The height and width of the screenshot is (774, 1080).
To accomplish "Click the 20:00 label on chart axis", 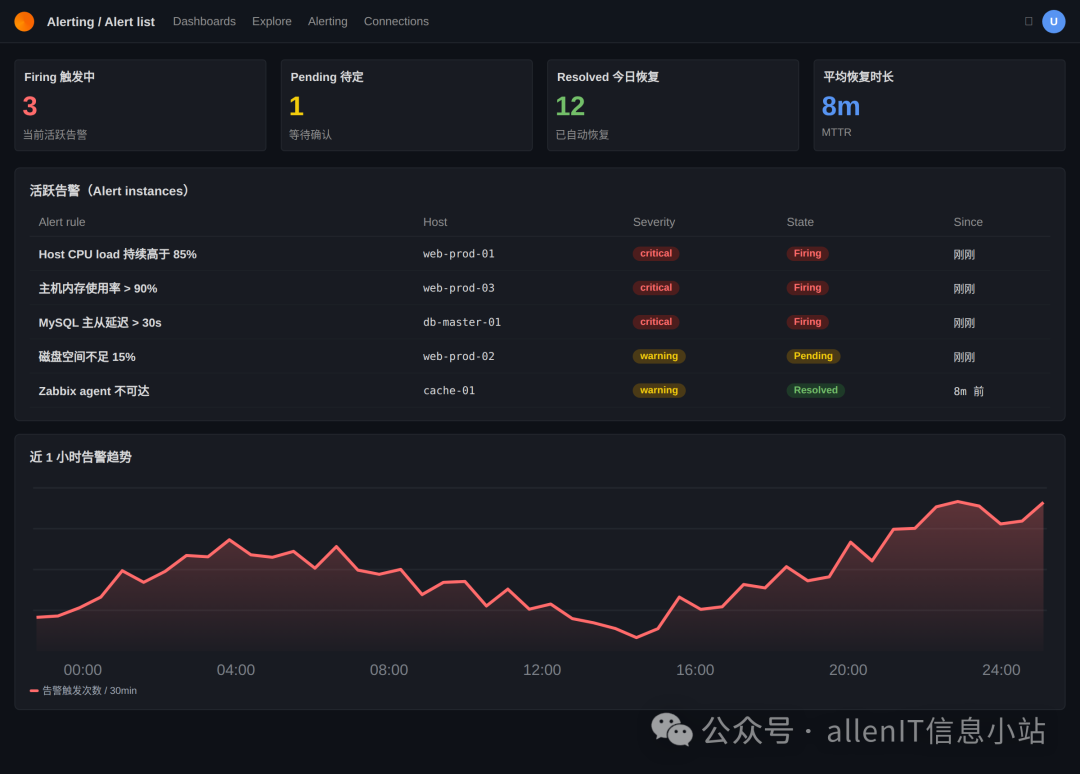I will point(848,669).
